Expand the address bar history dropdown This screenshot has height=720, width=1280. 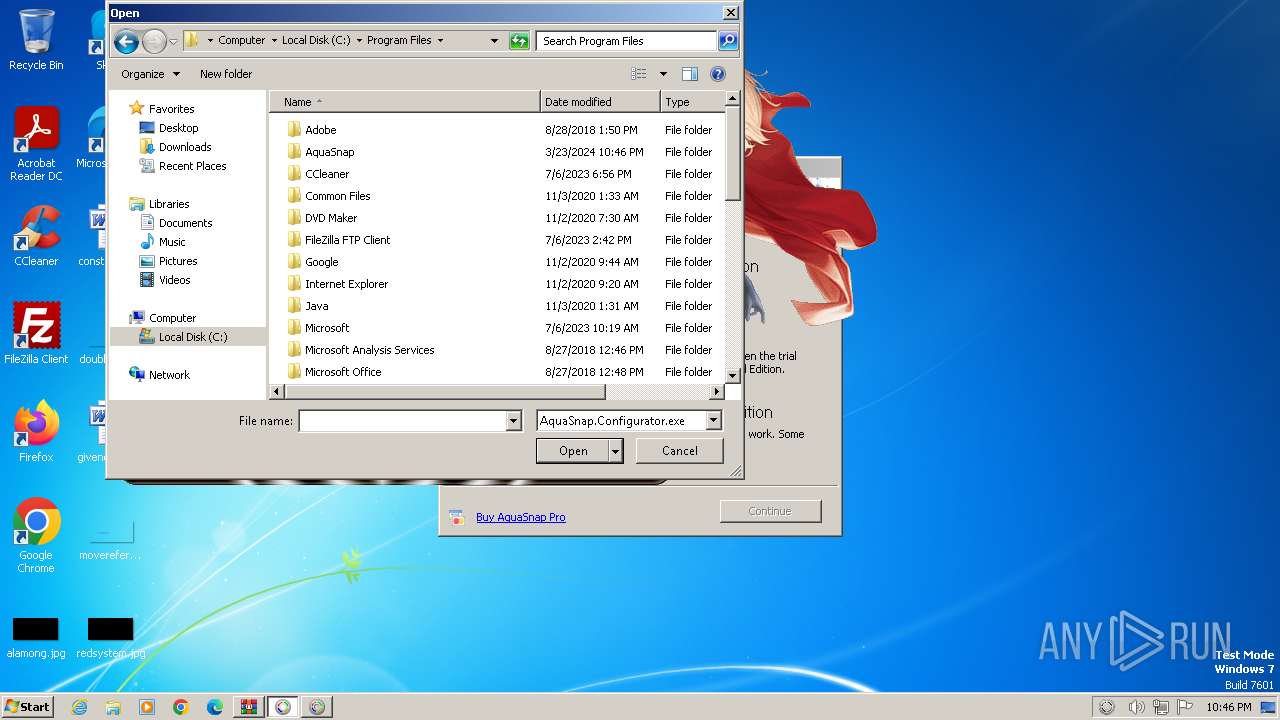click(x=494, y=41)
